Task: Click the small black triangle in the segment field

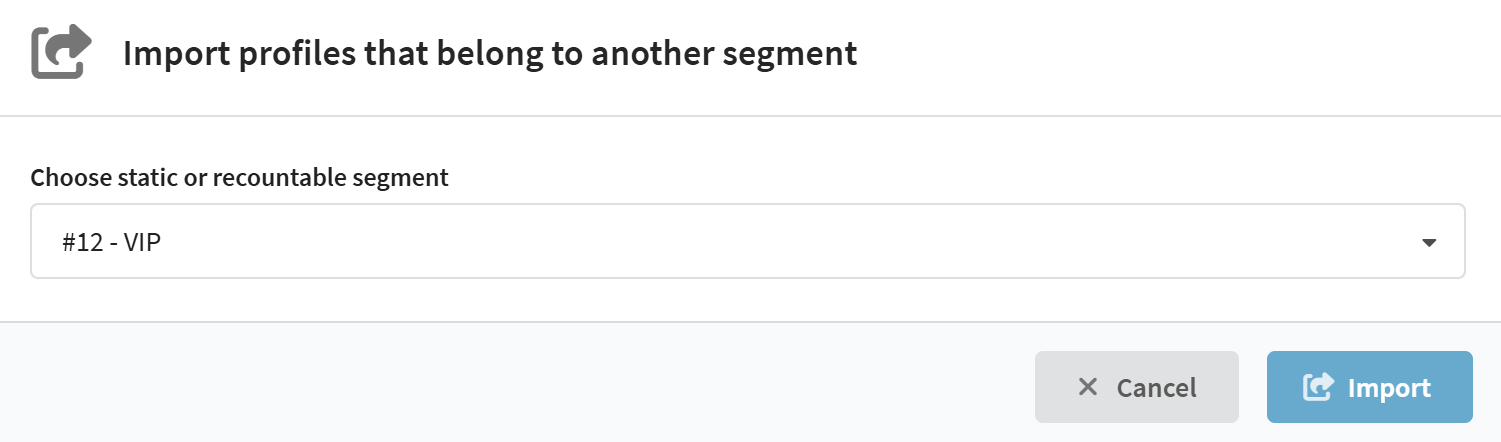Action: [x=1429, y=242]
